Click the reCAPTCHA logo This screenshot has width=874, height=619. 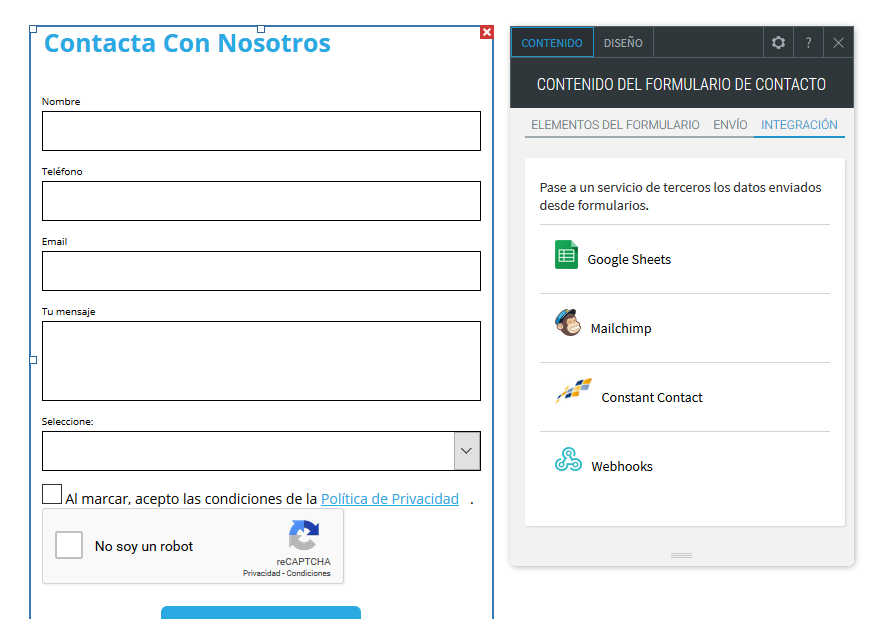click(x=303, y=535)
